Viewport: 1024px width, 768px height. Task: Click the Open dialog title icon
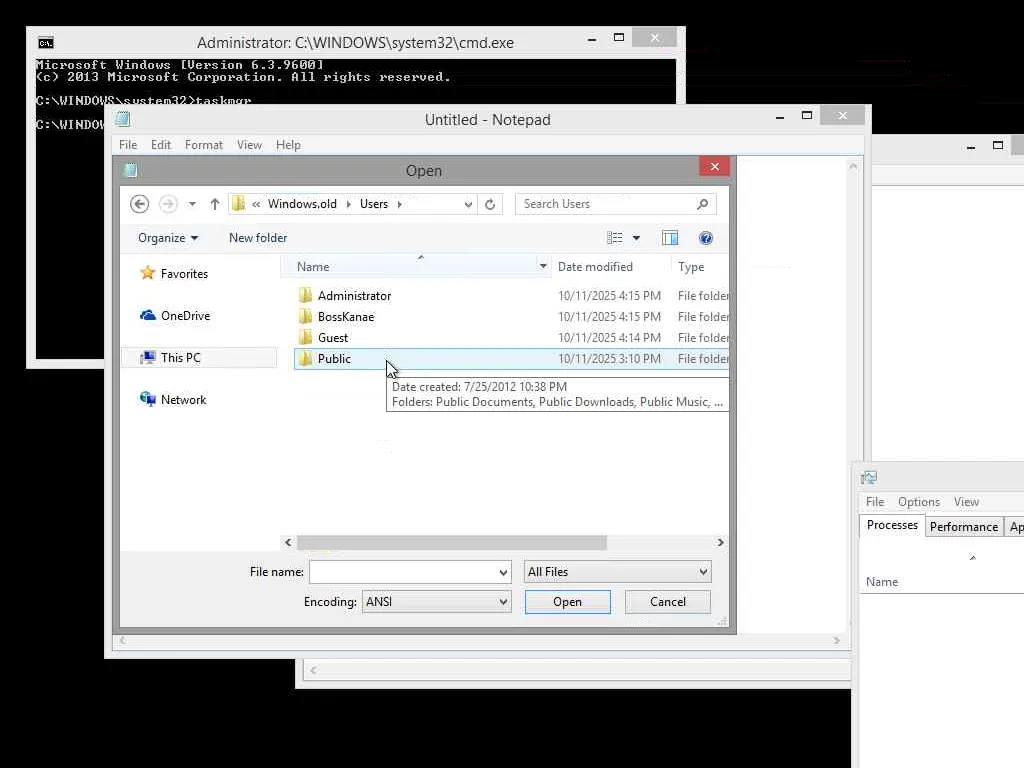tap(131, 170)
